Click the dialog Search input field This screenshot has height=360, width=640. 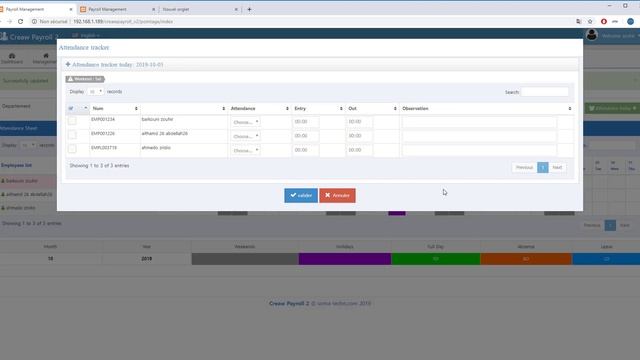[x=544, y=92]
